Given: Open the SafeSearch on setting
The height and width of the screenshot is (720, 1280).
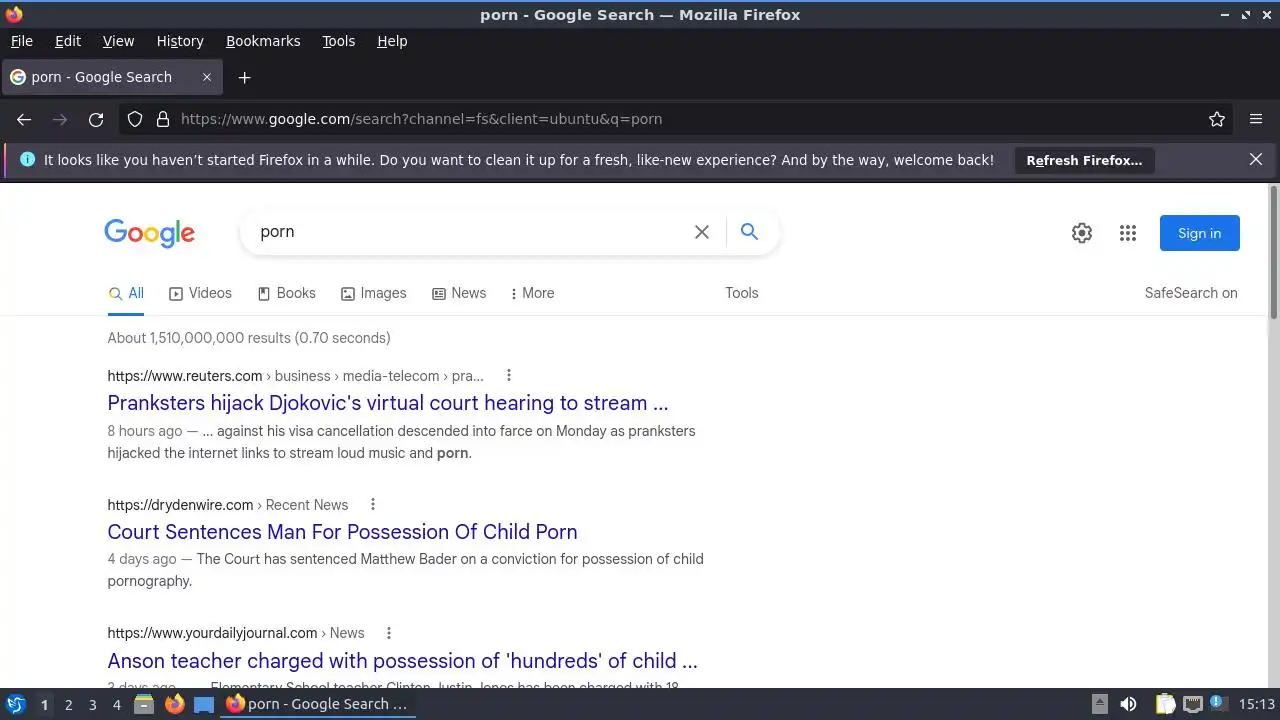Looking at the screenshot, I should point(1191,293).
